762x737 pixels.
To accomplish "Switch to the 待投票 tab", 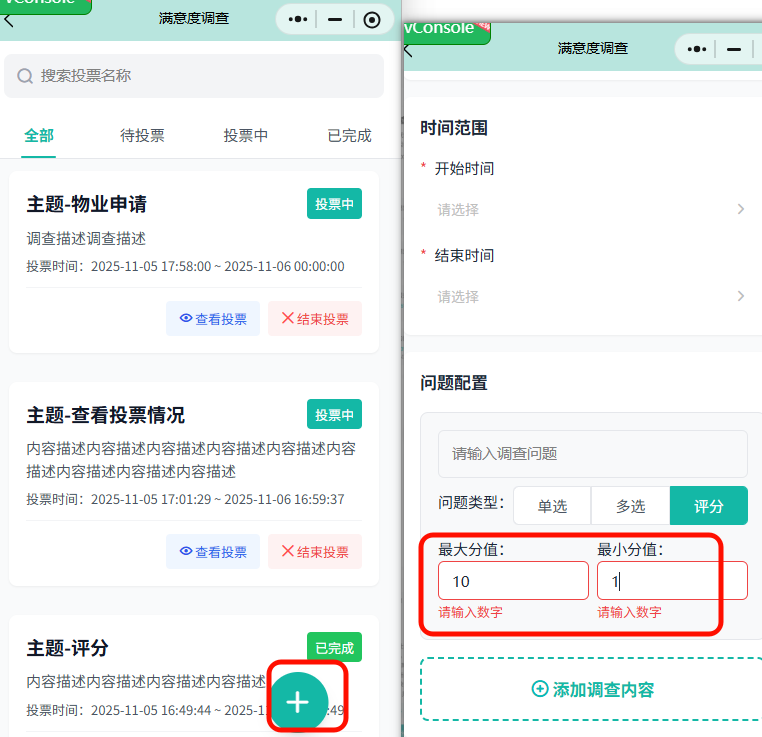I will [142, 136].
